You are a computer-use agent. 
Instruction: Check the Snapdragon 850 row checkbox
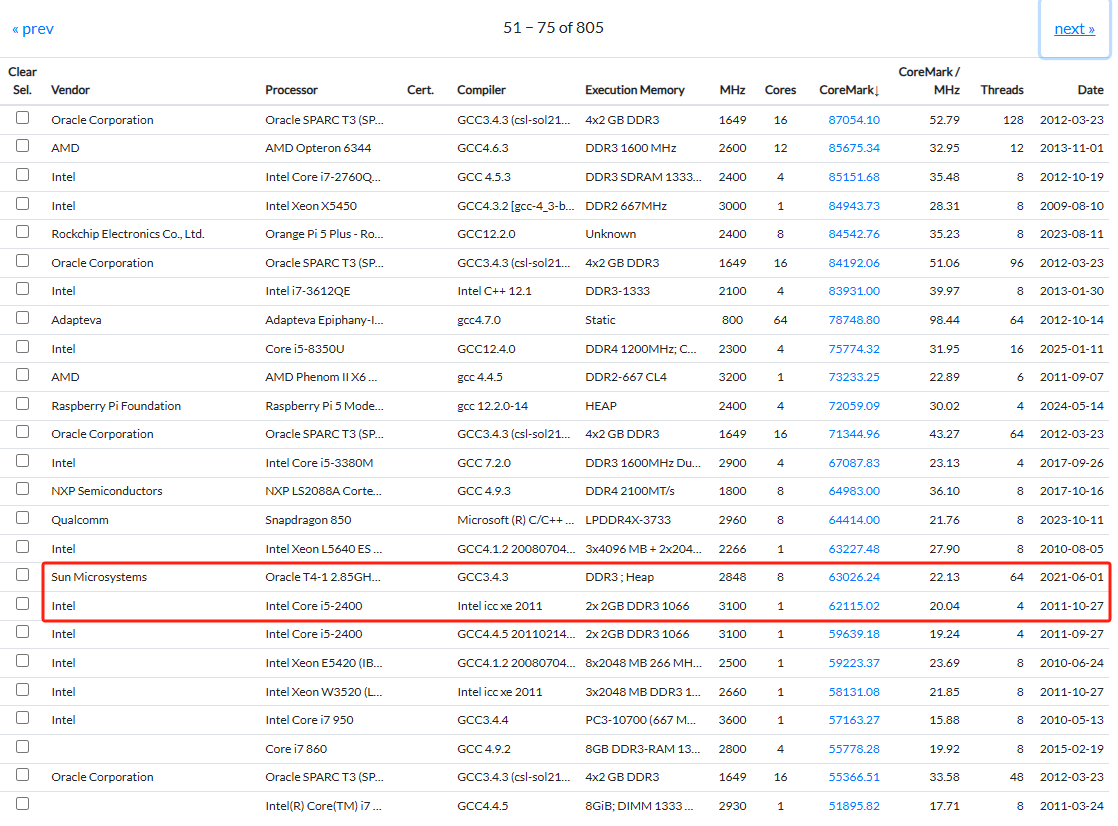(23, 518)
